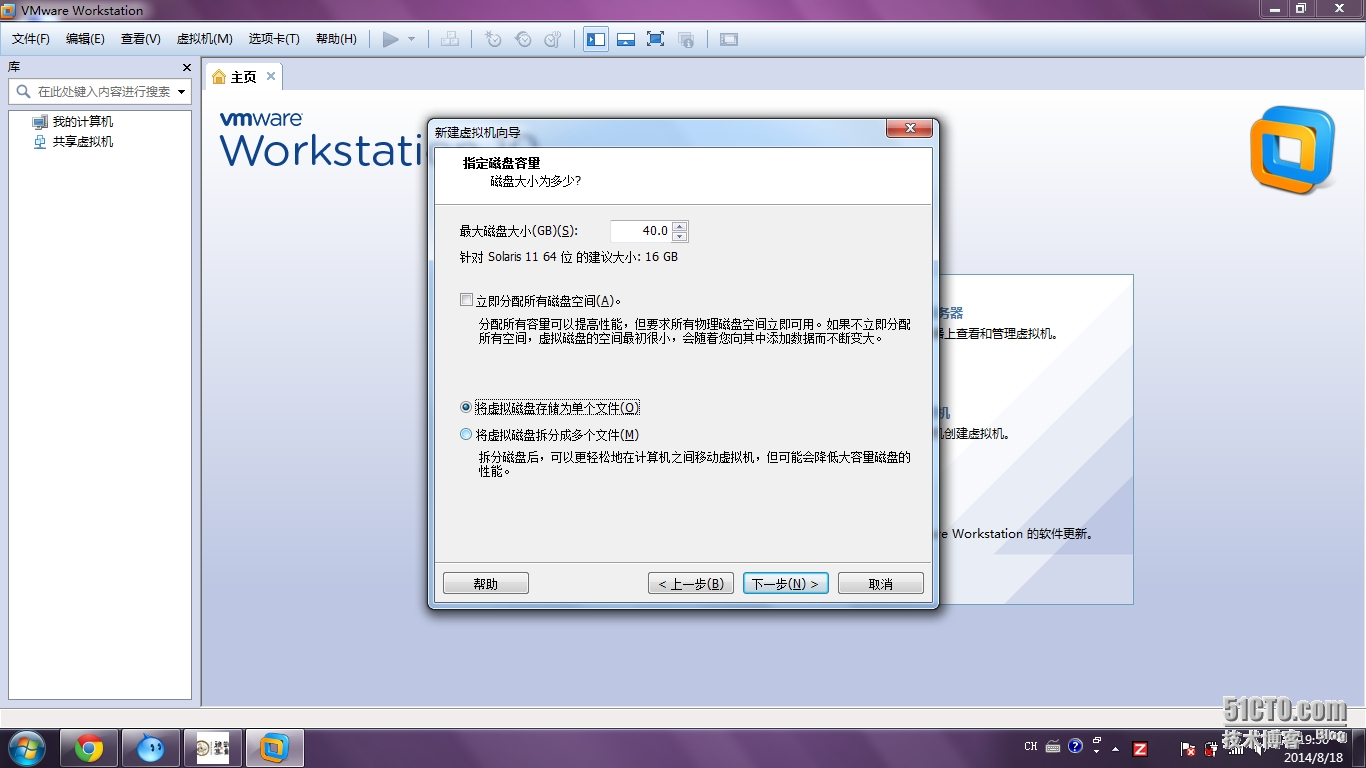Viewport: 1366px width, 768px height.
Task: Click the blue help tray icon
Action: [1075, 746]
